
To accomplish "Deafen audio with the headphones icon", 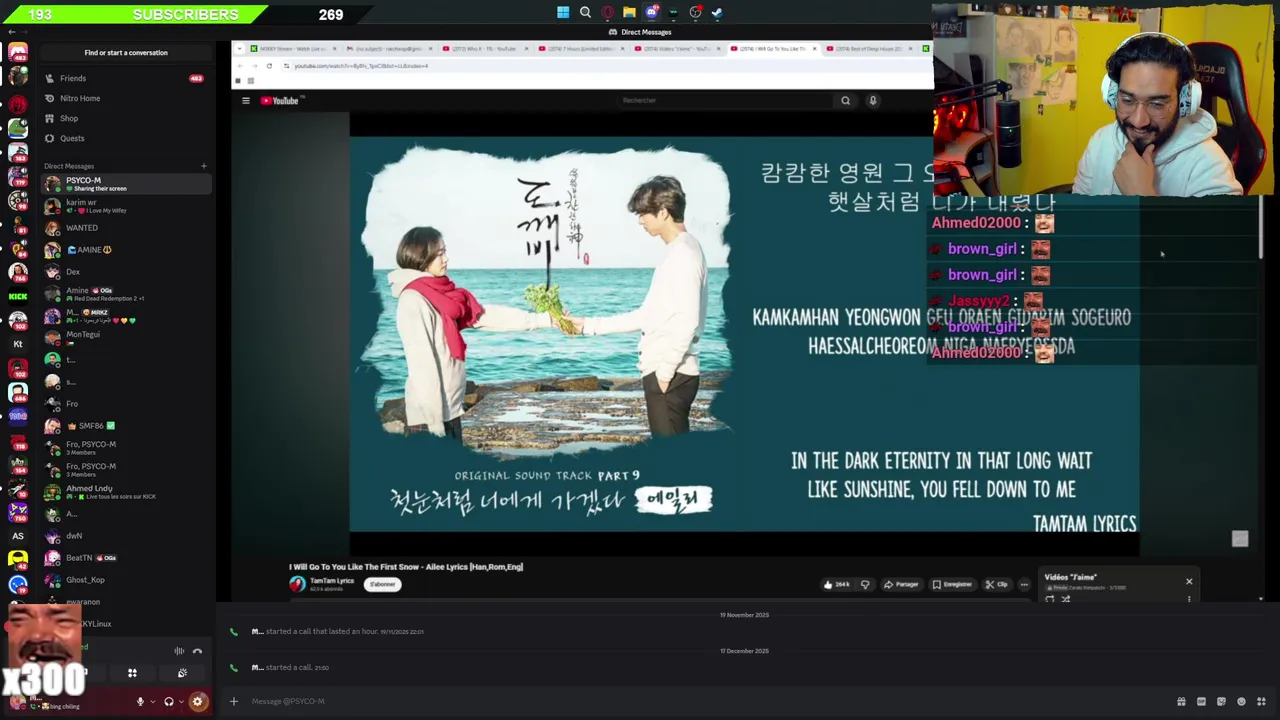I will click(x=168, y=701).
